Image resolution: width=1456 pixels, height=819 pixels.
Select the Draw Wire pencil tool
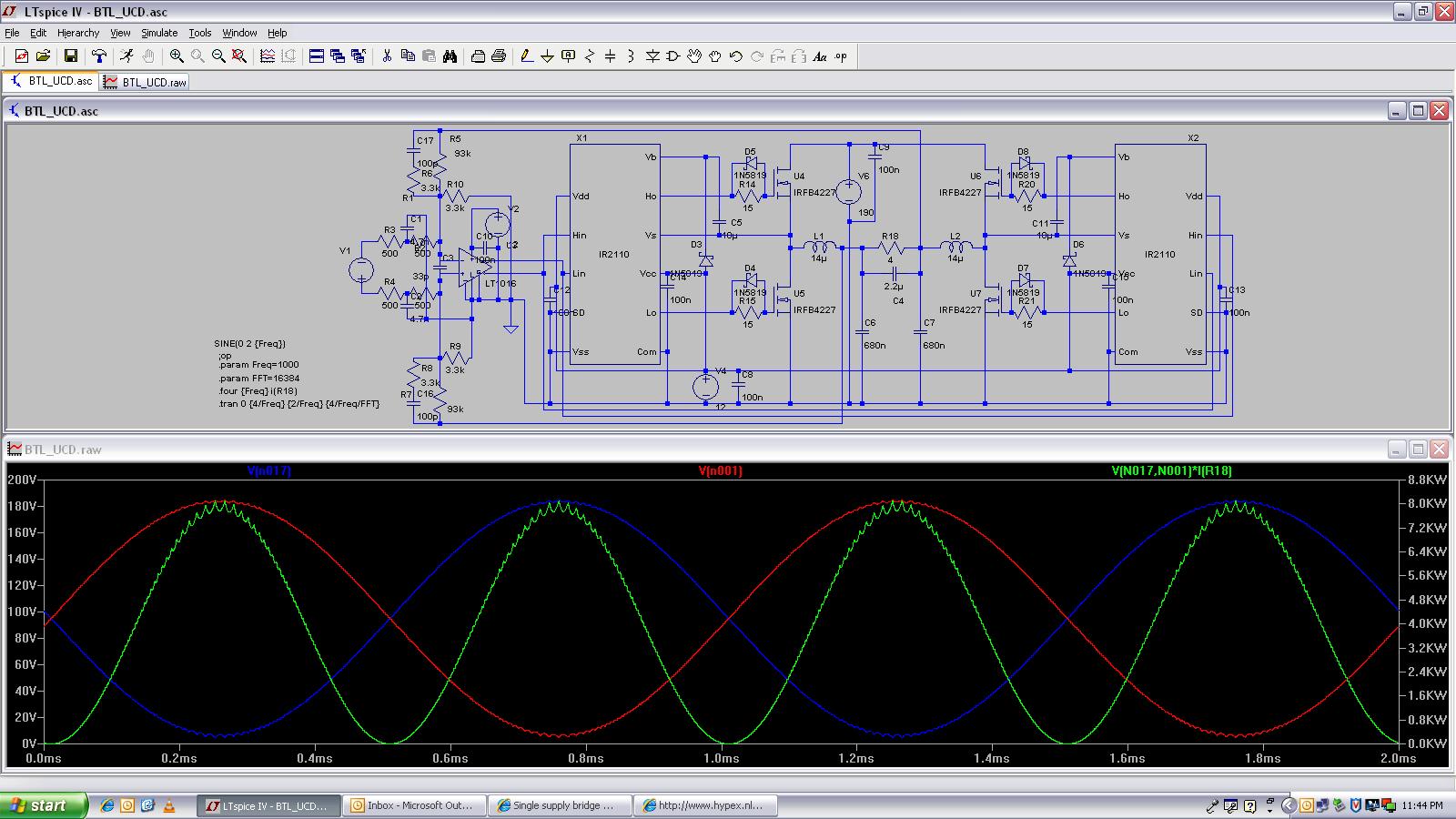point(527,56)
